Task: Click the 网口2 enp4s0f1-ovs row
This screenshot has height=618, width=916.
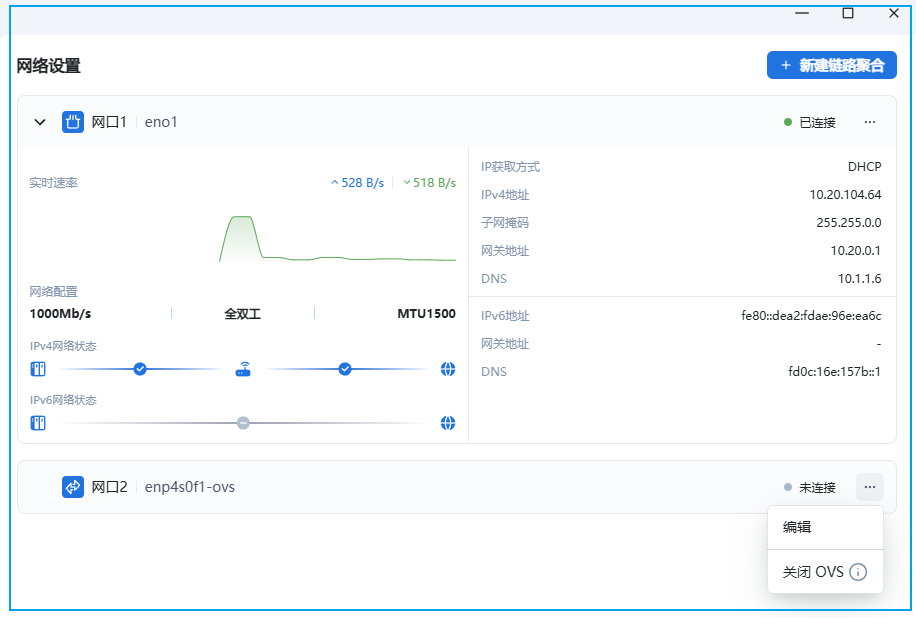Action: point(457,487)
